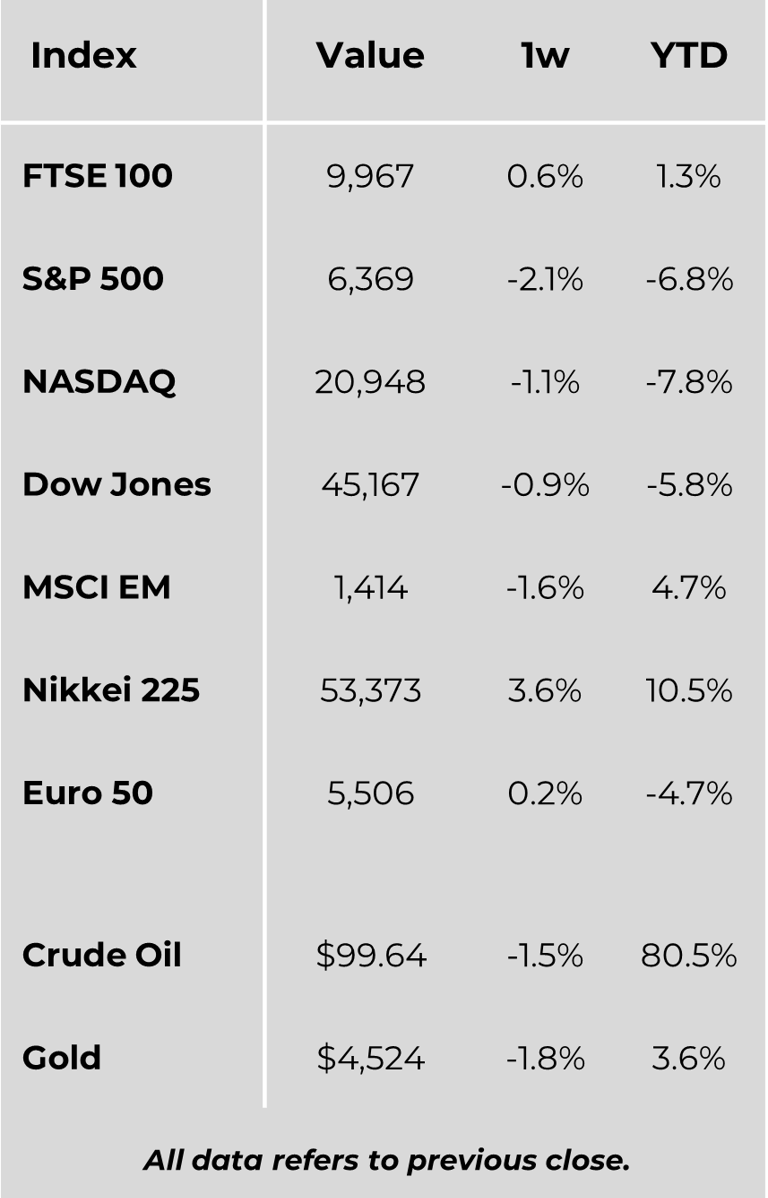Click the 1w column header

point(545,55)
